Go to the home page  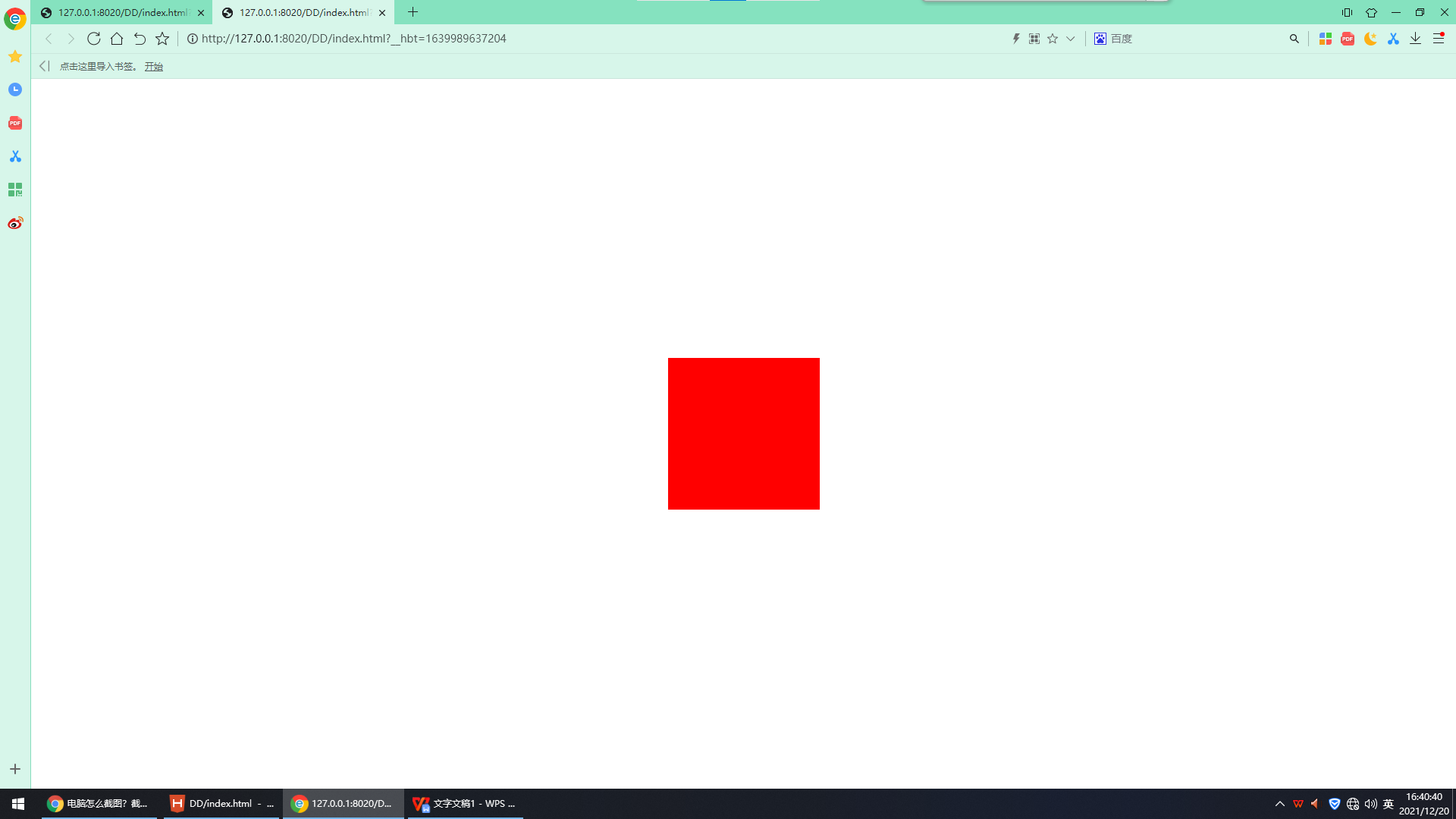click(117, 39)
